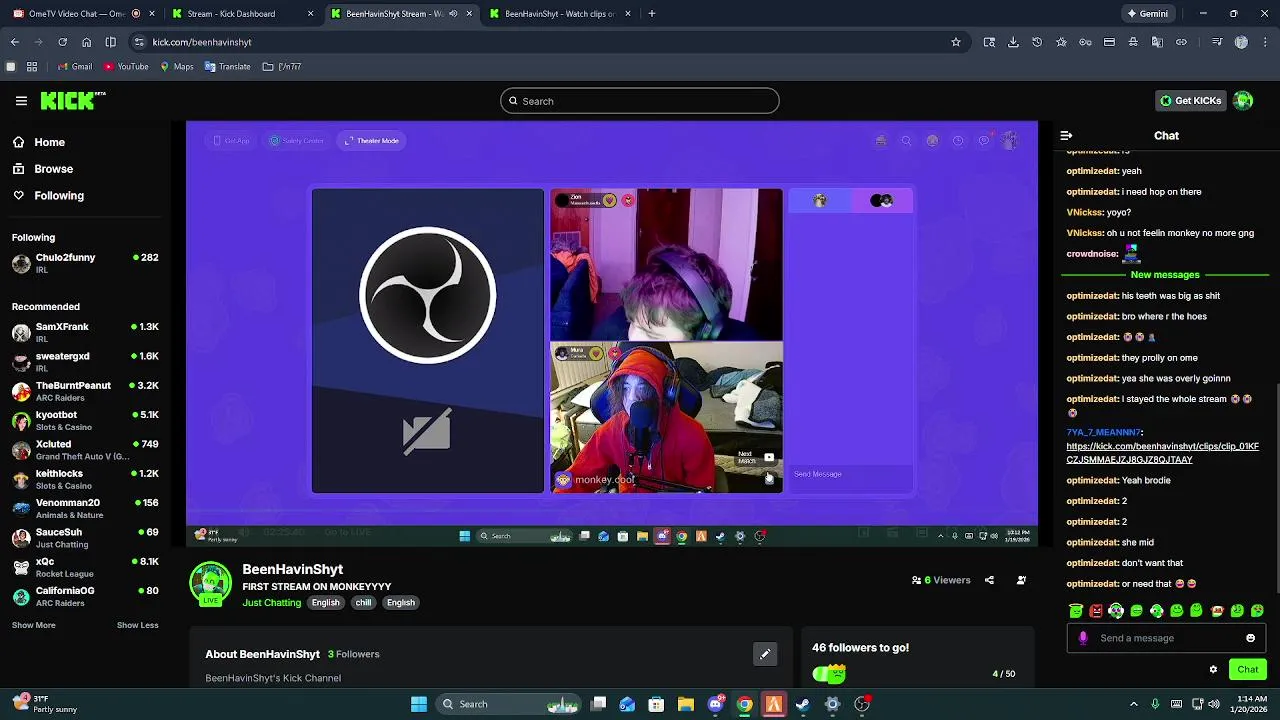Open SamXFrank recommended channel
Screen dimensions: 1280x720
pyautogui.click(x=85, y=333)
